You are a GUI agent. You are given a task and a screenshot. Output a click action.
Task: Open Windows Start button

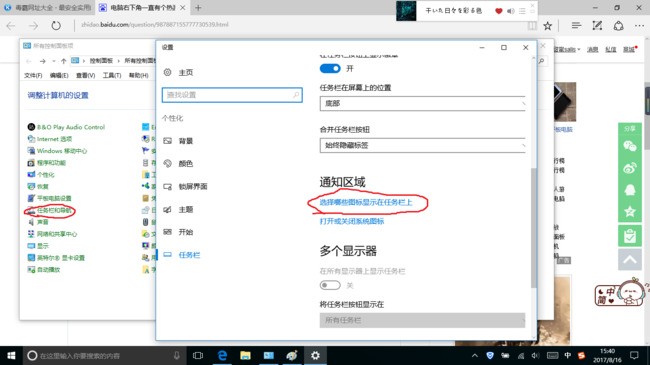[11, 355]
